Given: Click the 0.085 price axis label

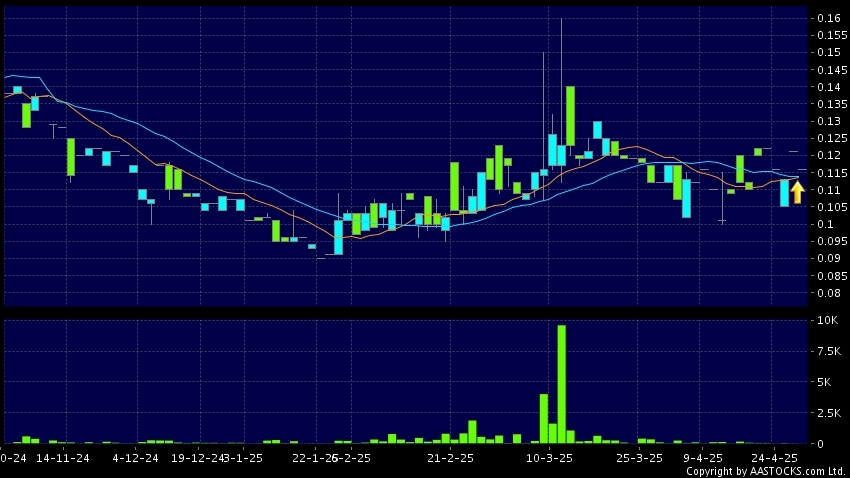Looking at the screenshot, I should [x=832, y=276].
